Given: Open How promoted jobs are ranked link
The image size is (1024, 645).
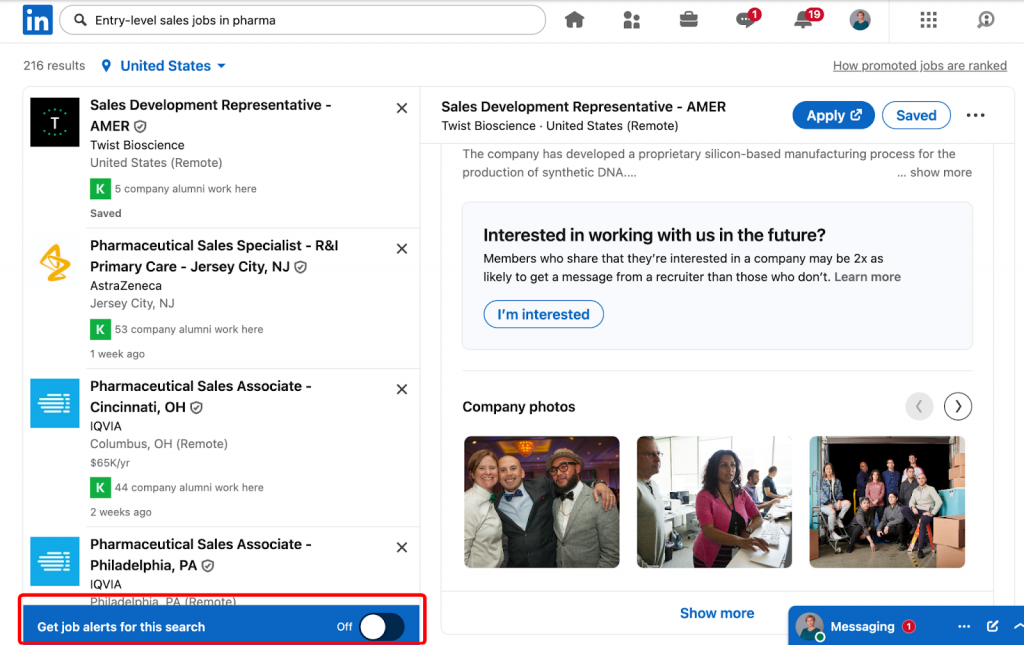Looking at the screenshot, I should (920, 66).
